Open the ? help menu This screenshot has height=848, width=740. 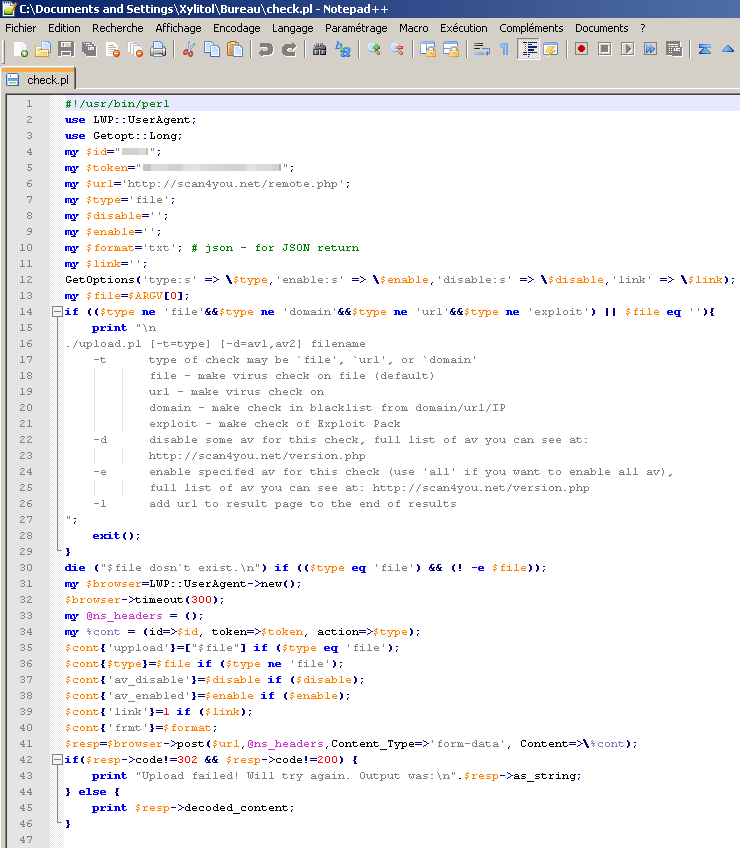click(643, 28)
